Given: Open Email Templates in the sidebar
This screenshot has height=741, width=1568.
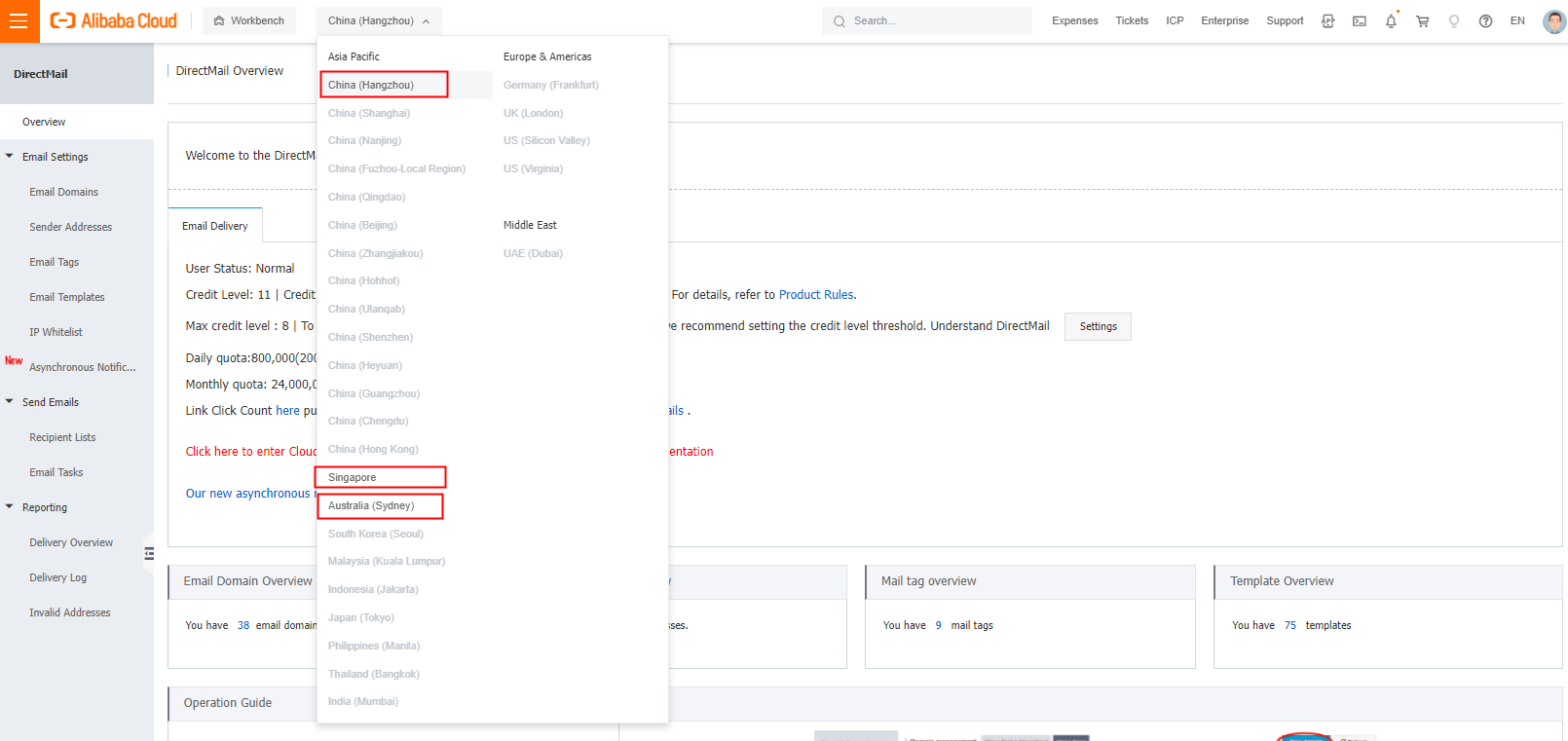Looking at the screenshot, I should click(66, 297).
